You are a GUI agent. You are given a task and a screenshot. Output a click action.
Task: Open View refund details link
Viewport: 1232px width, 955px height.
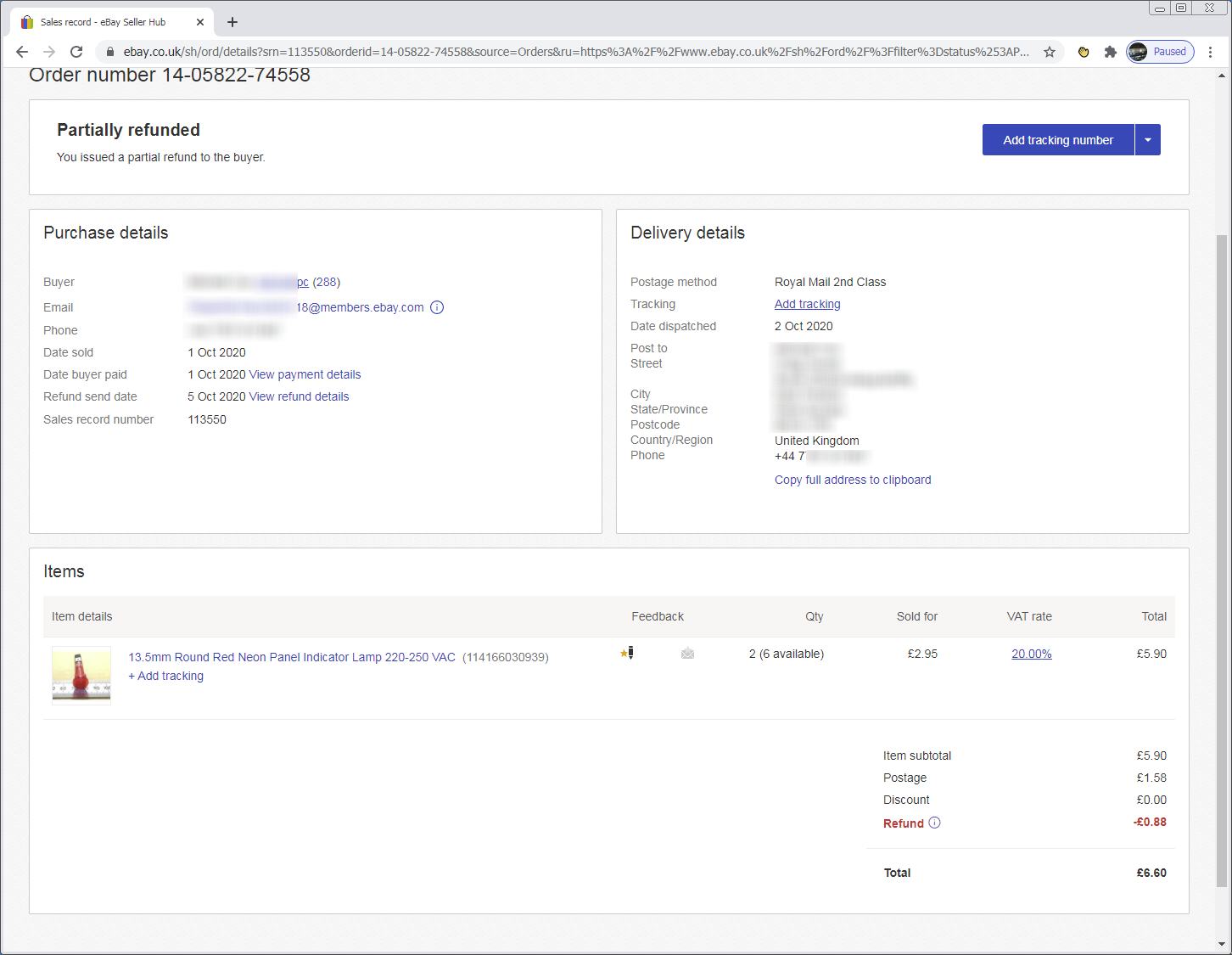pos(299,396)
